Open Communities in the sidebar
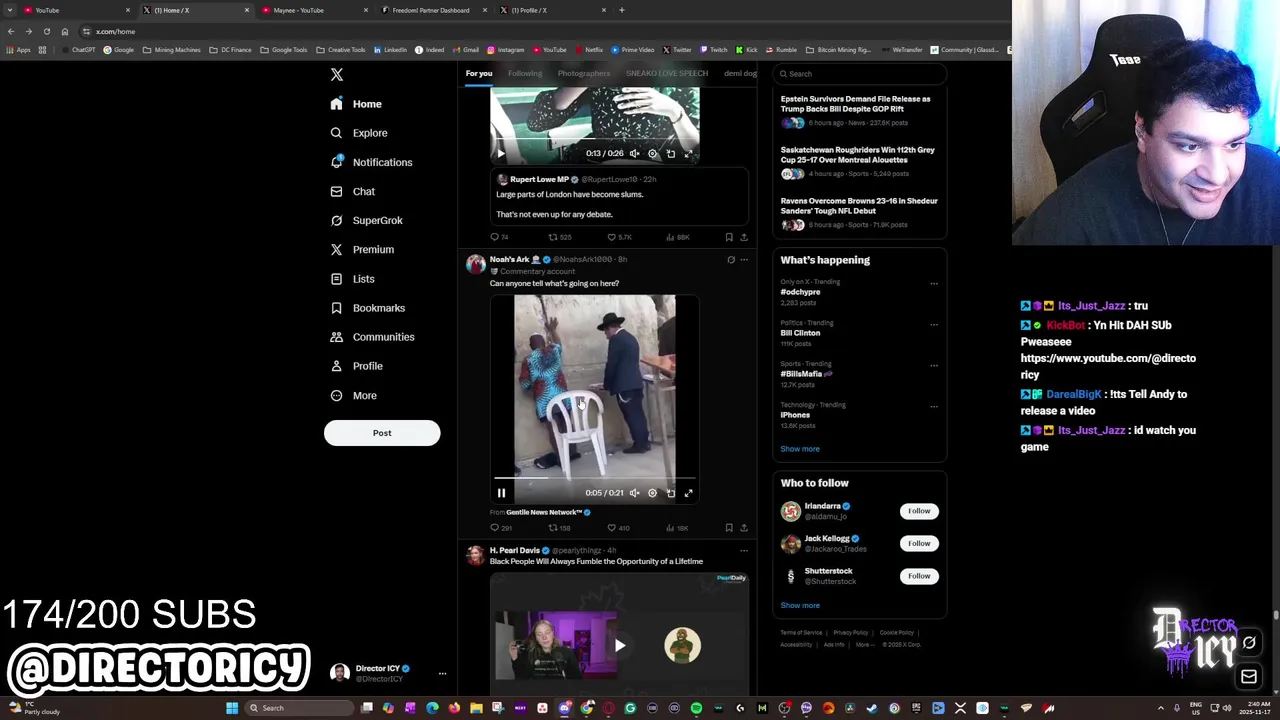 click(372, 337)
